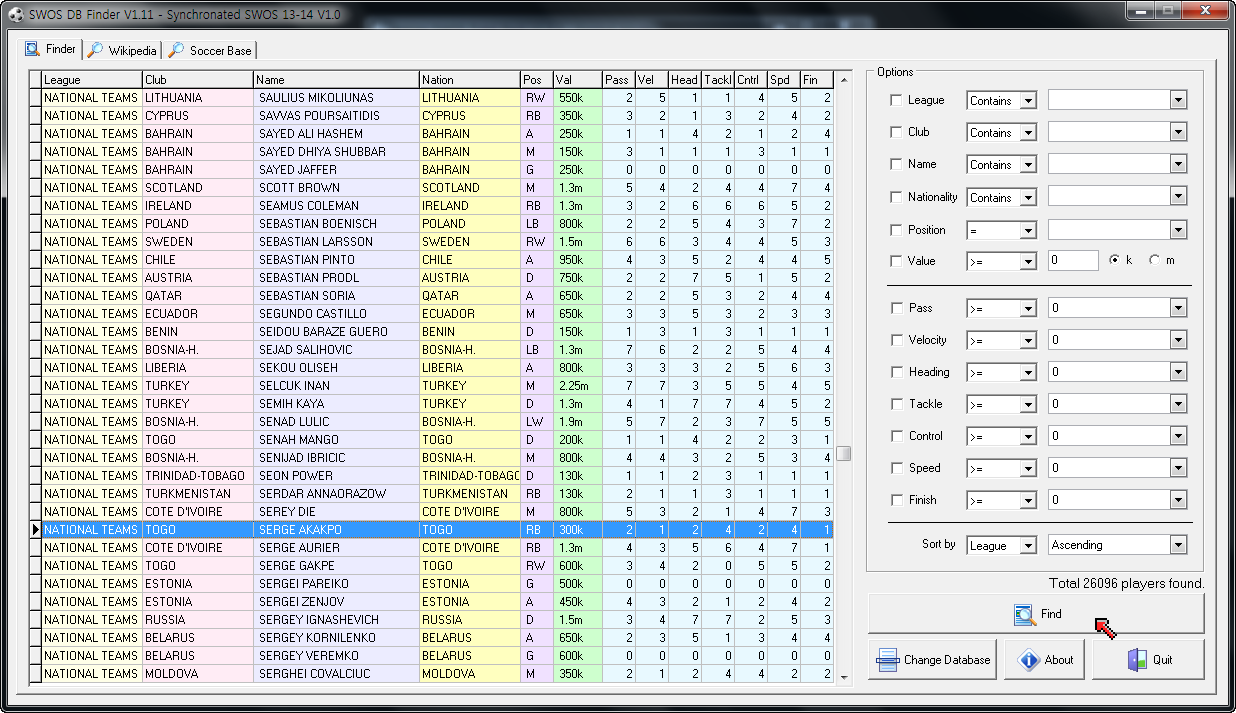Open the Sort by League dropdown
The width and height of the screenshot is (1236, 713).
pyautogui.click(x=1028, y=546)
